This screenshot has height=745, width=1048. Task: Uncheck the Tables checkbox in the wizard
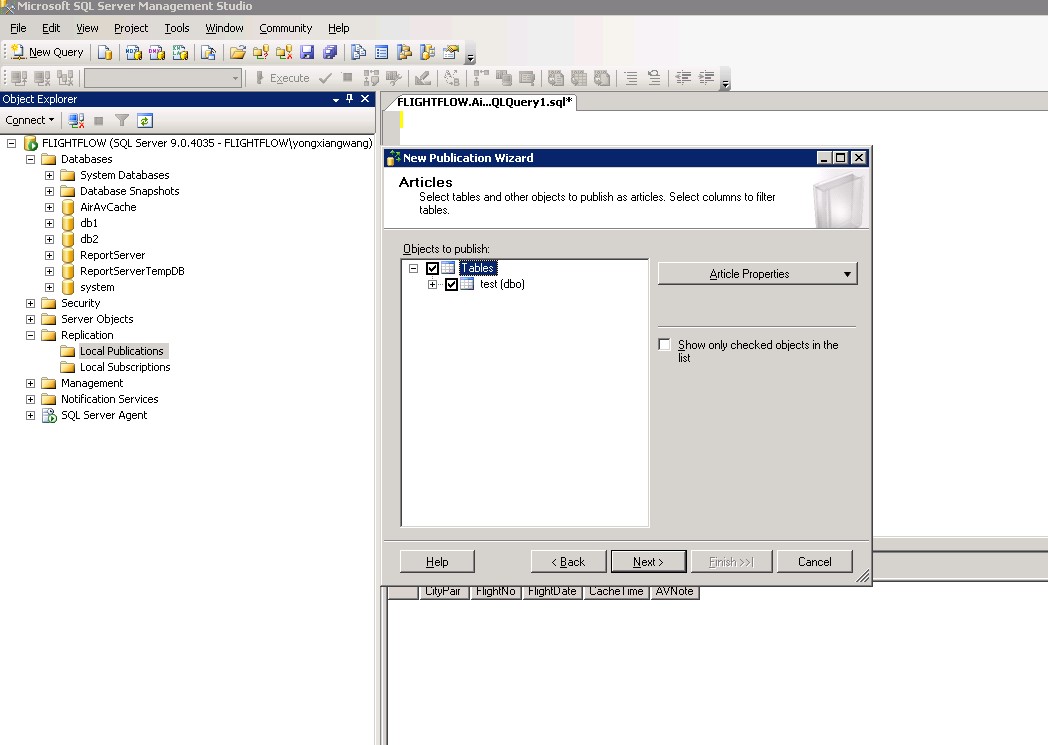(x=432, y=268)
